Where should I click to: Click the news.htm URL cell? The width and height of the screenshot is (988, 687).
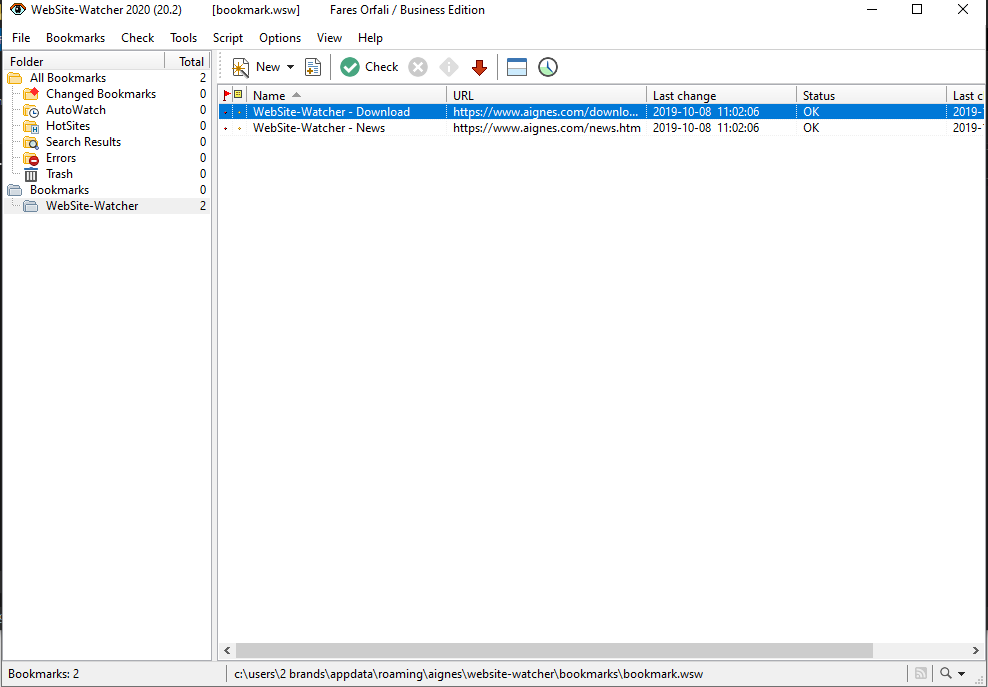546,128
